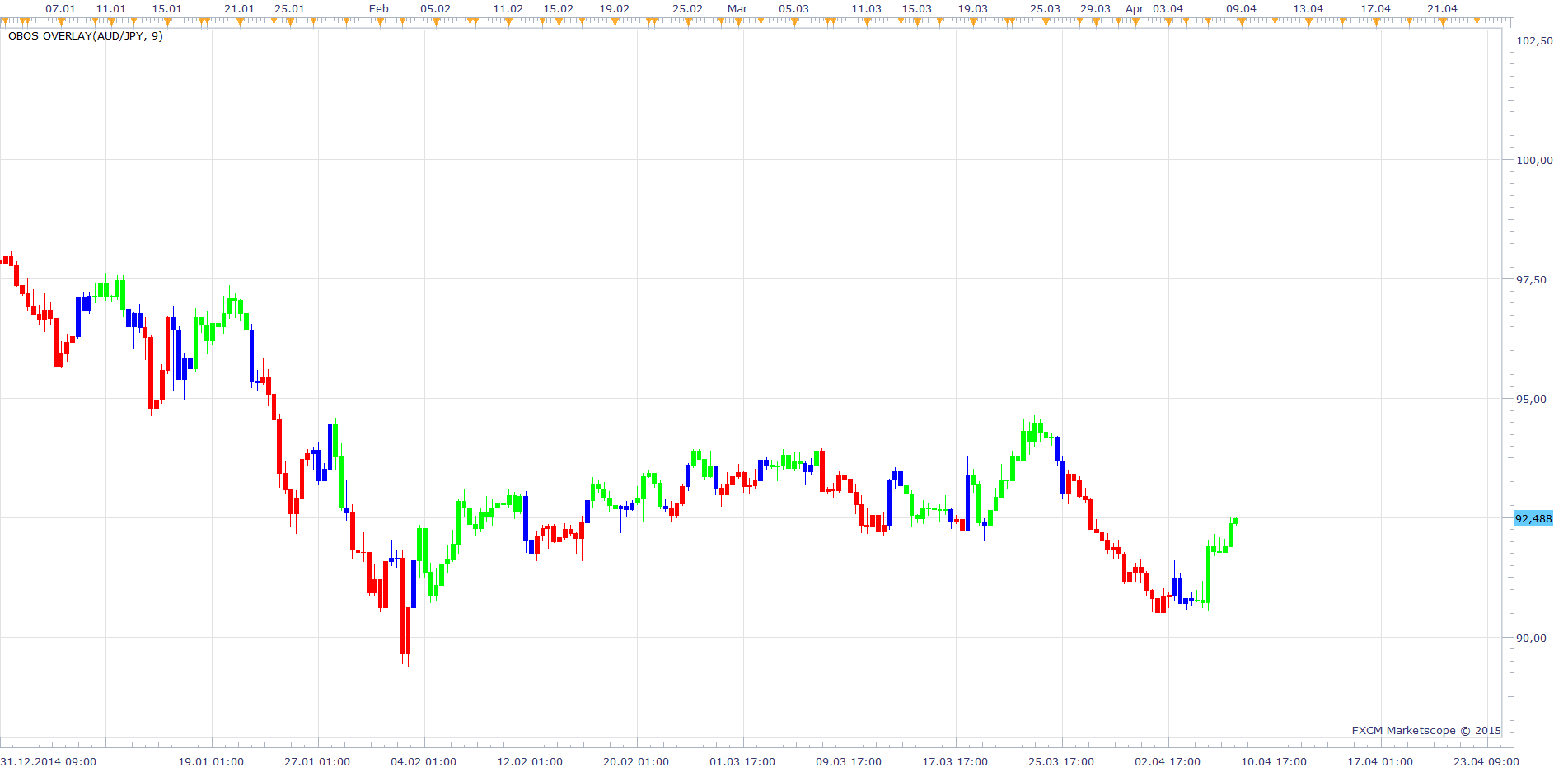Viewport: 1568px width, 772px height.
Task: Click the 03.04 date on top timeline
Action: point(1168,8)
